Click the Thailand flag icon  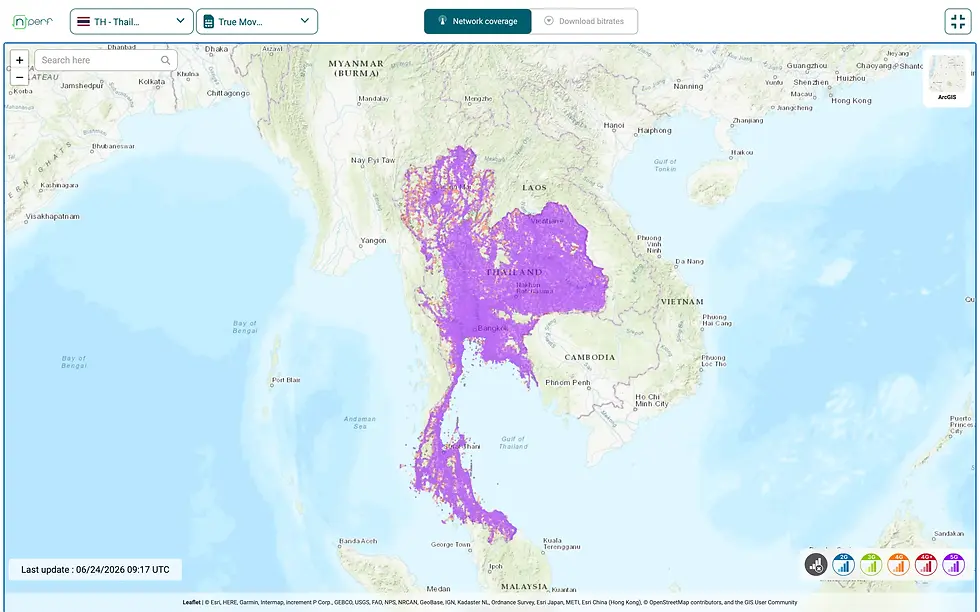point(83,22)
